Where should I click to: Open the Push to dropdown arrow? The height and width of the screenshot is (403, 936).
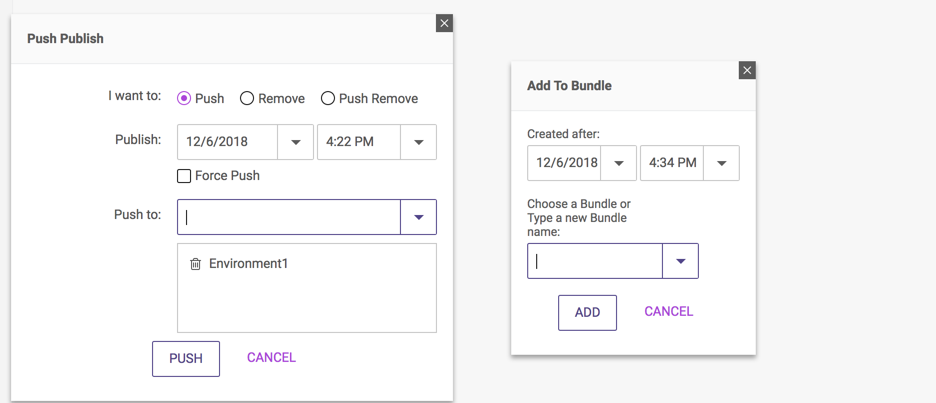[418, 217]
